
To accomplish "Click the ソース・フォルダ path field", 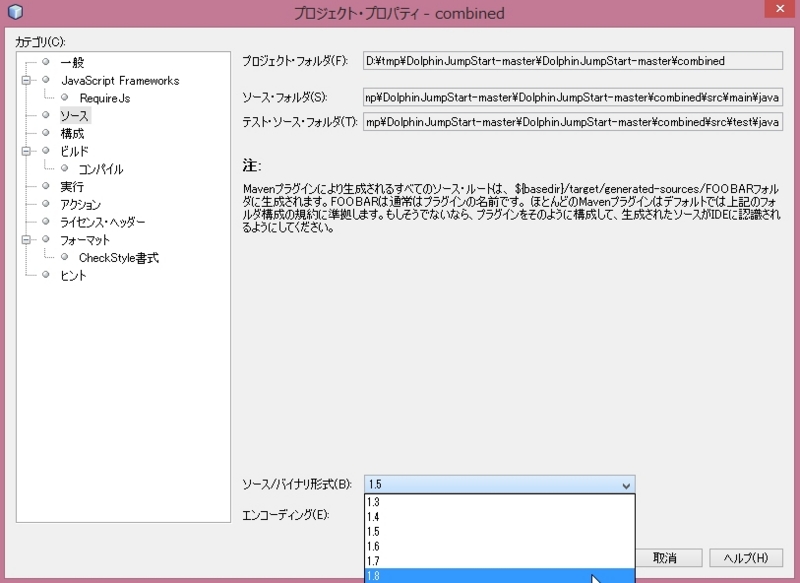I will click(x=572, y=97).
